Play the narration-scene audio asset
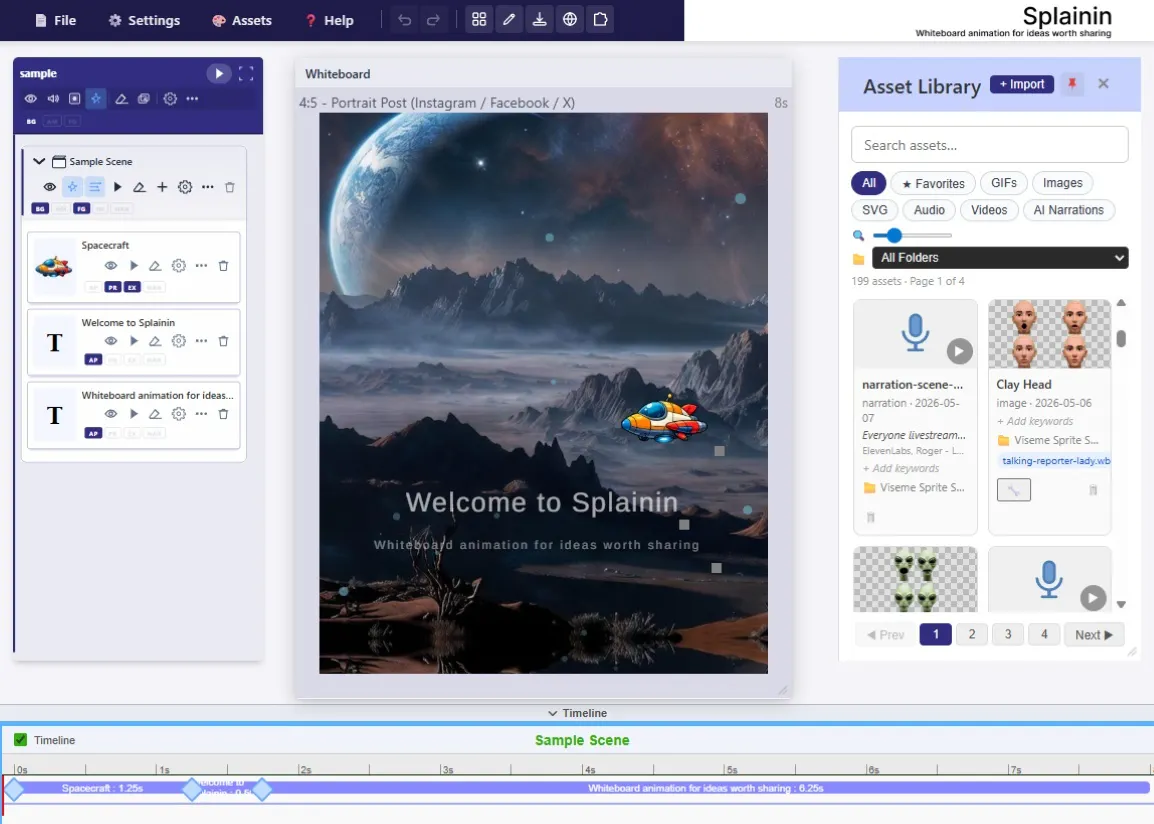 click(959, 351)
